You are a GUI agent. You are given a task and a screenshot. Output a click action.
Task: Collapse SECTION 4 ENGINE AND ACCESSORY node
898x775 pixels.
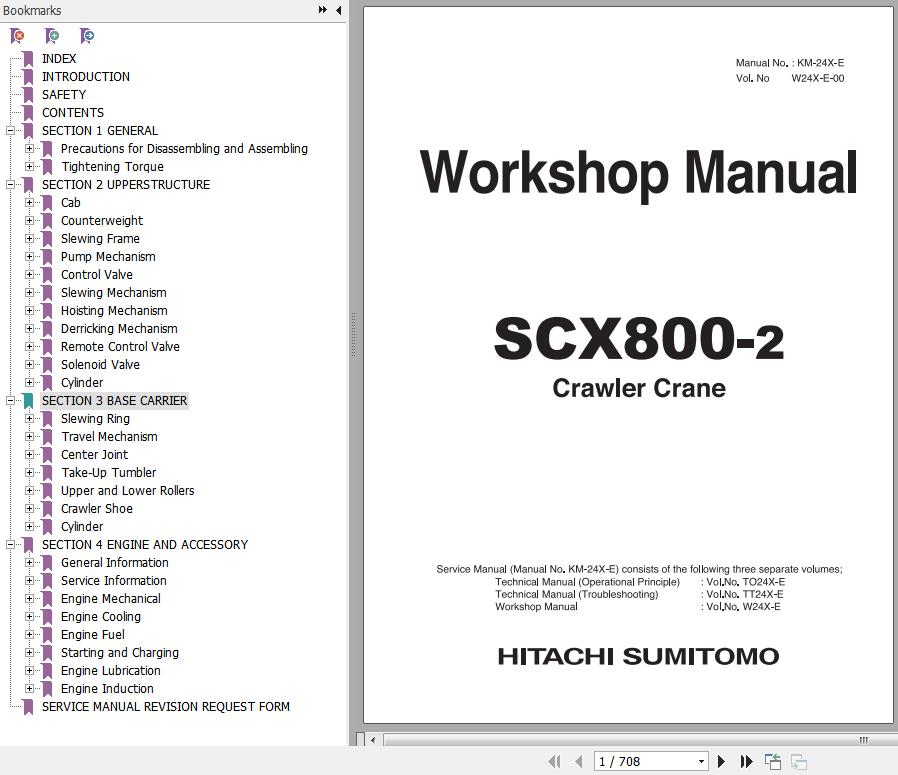click(x=10, y=545)
